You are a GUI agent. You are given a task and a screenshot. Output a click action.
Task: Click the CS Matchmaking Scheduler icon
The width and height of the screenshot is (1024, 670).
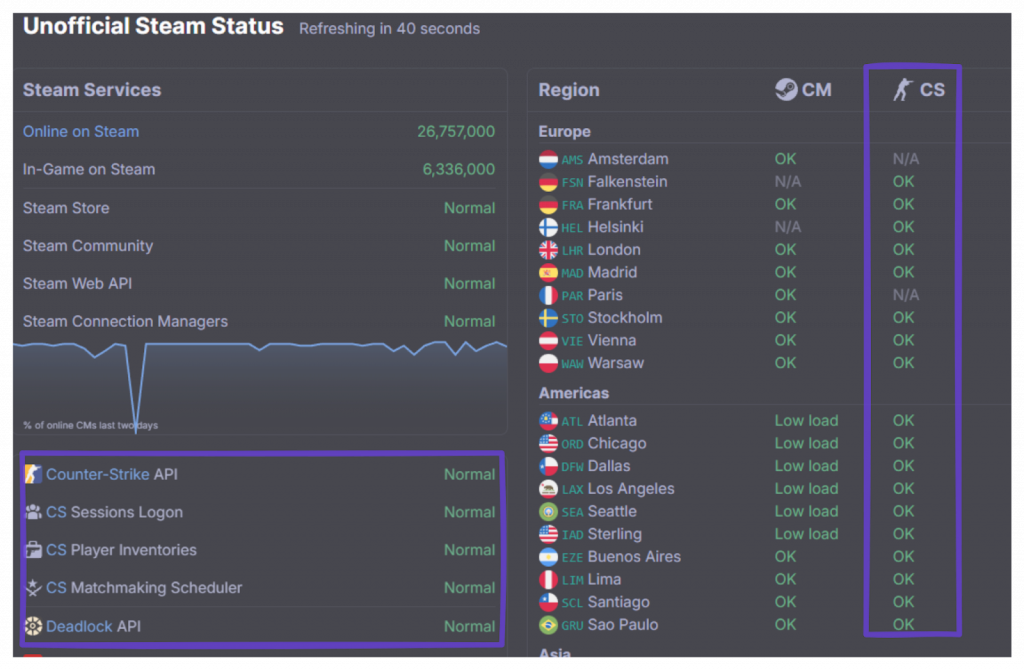tap(33, 588)
